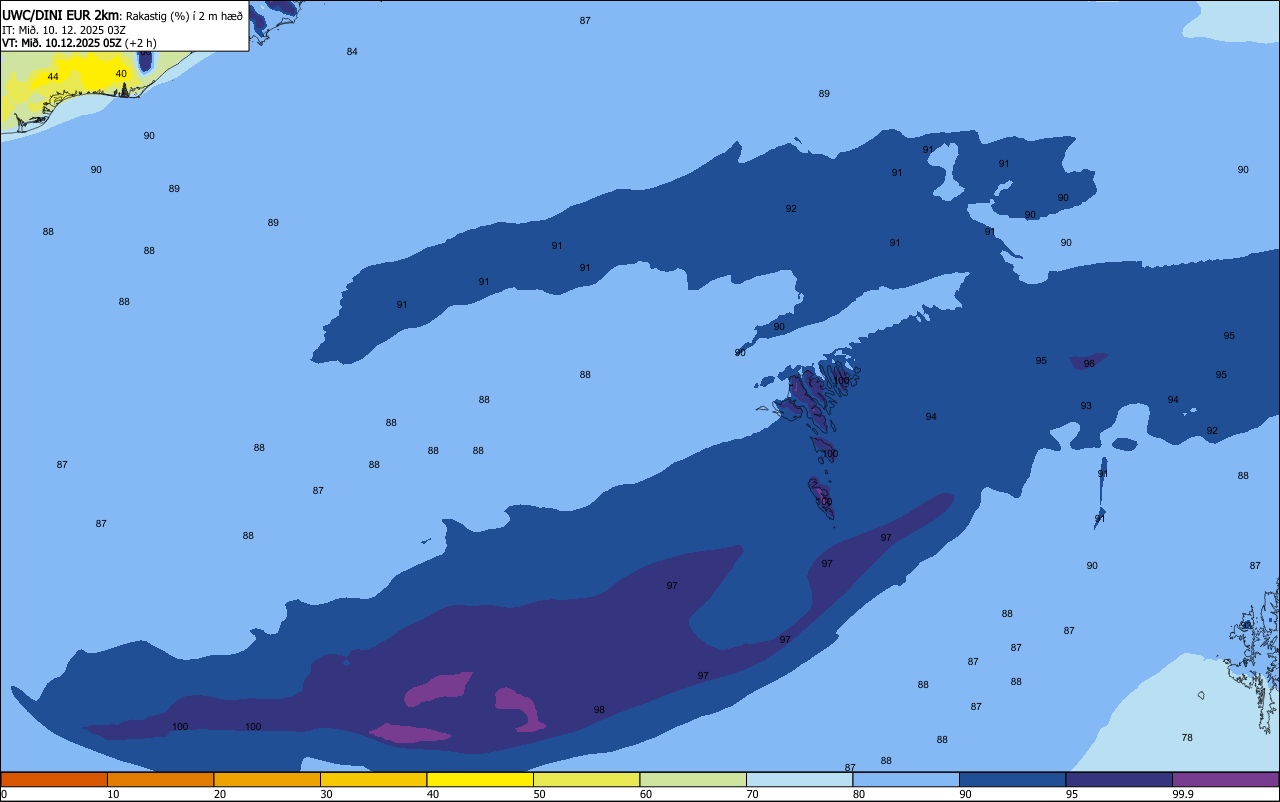1280x802 pixels.
Task: Pick the 50–60 yellow-green legend swatch
Action: point(586,779)
